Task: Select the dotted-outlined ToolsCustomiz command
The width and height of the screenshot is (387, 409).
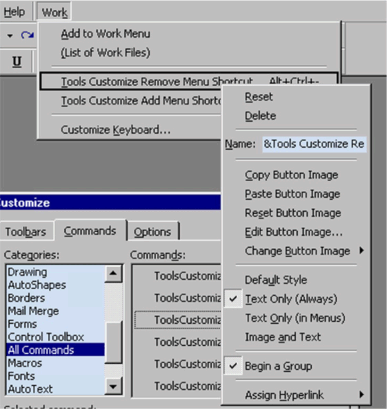Action: [178, 320]
